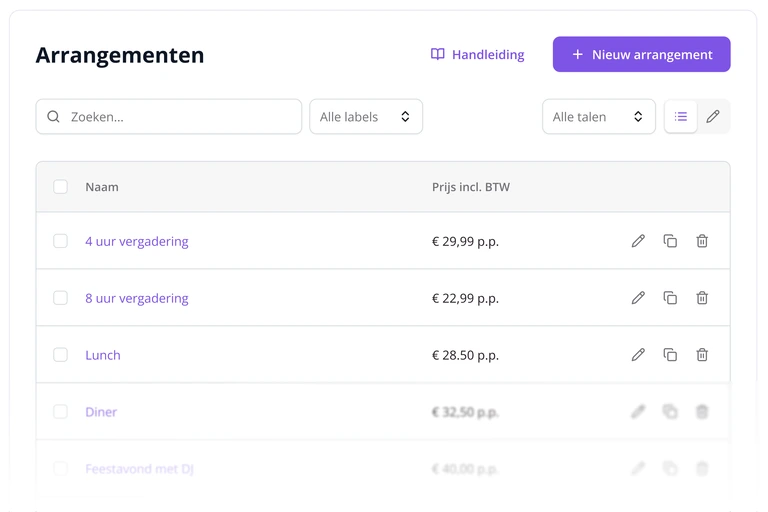The image size is (768, 512).
Task: Edit the 8 uur vergadering row
Action: pyautogui.click(x=638, y=298)
